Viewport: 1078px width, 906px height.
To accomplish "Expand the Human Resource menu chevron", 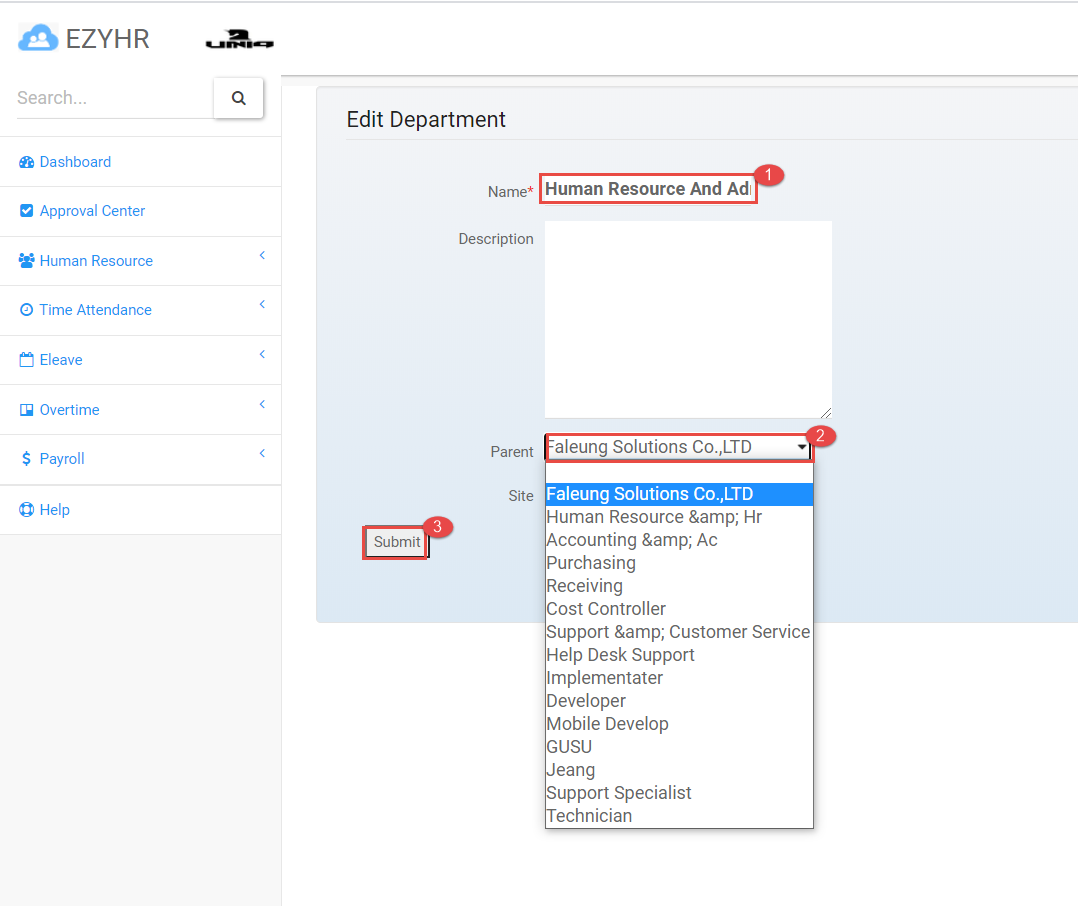I will coord(262,256).
